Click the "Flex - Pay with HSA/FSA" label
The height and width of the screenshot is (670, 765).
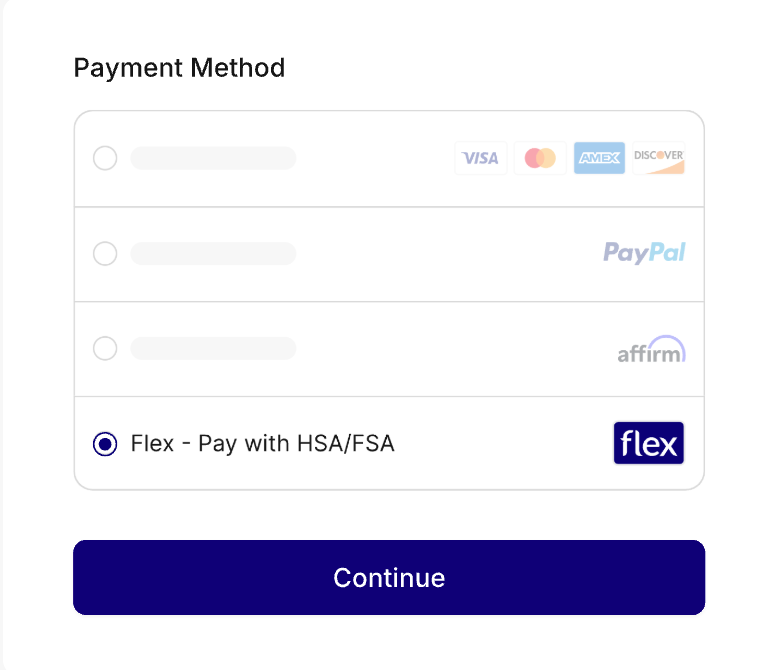pyautogui.click(x=263, y=444)
